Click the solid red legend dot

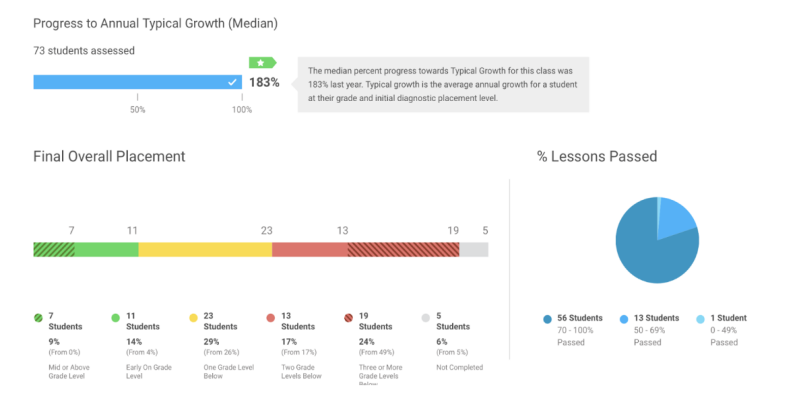(x=271, y=318)
